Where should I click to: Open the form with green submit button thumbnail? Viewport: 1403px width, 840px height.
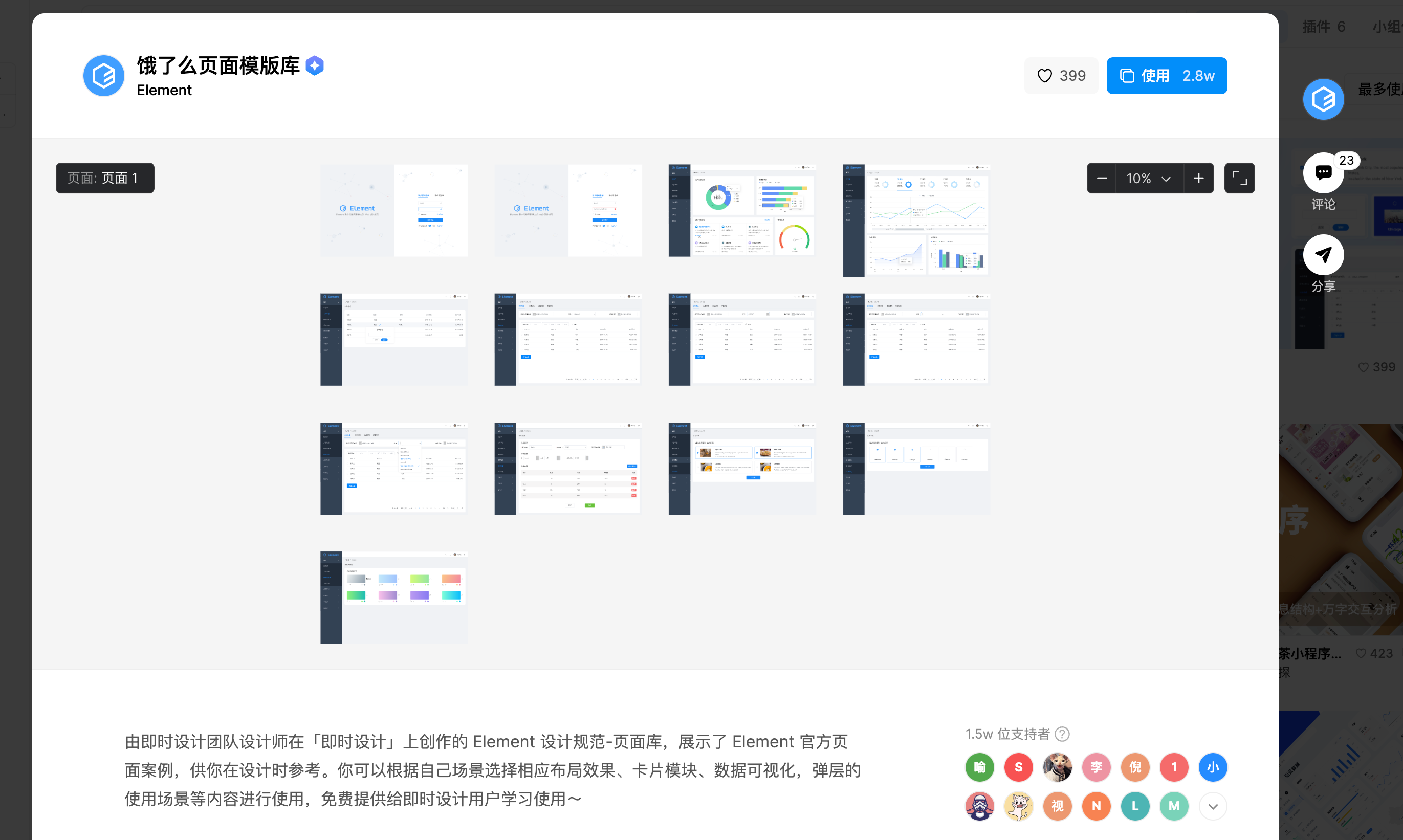pyautogui.click(x=568, y=469)
